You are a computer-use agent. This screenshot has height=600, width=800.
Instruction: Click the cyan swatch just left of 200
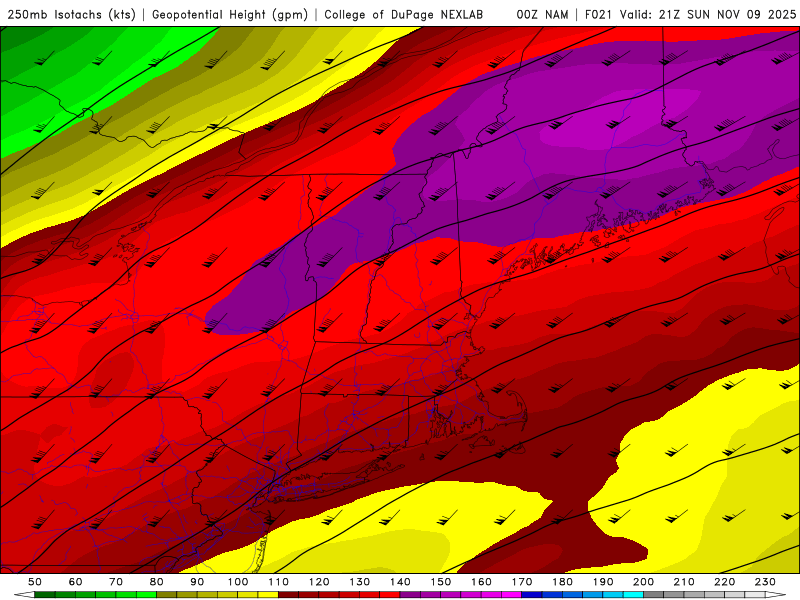[633, 595]
